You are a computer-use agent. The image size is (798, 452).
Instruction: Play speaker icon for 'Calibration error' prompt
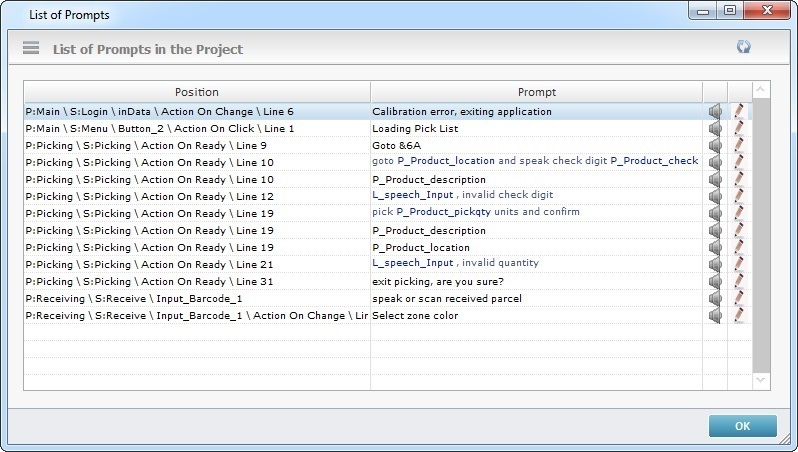click(715, 111)
